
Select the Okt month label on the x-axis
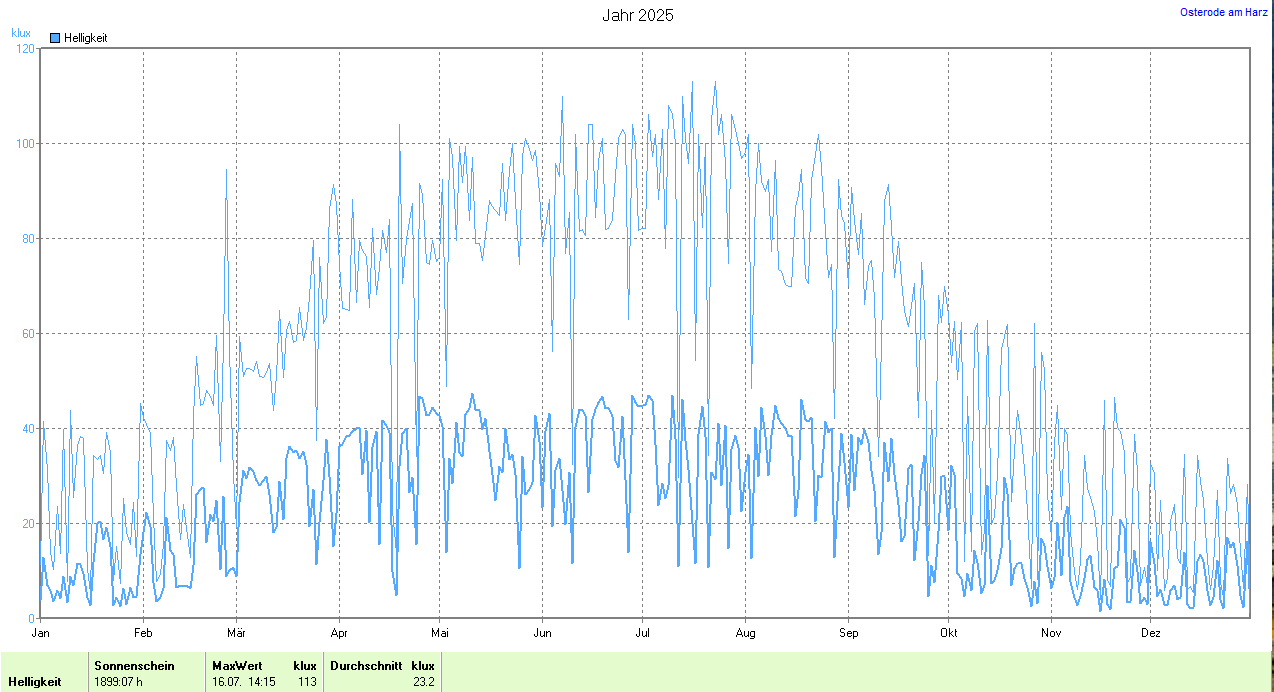click(948, 633)
